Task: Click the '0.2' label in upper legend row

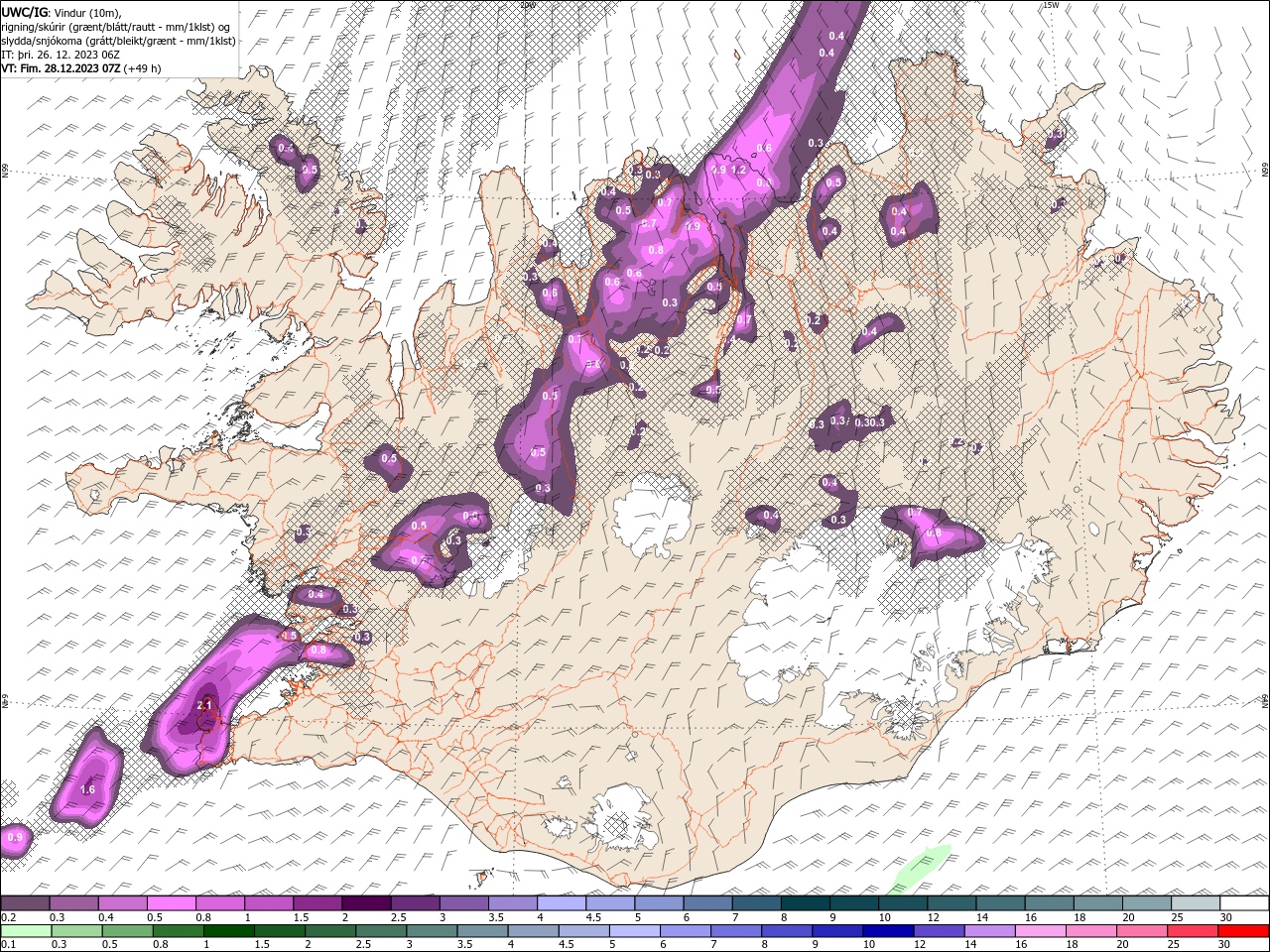Action: point(8,917)
